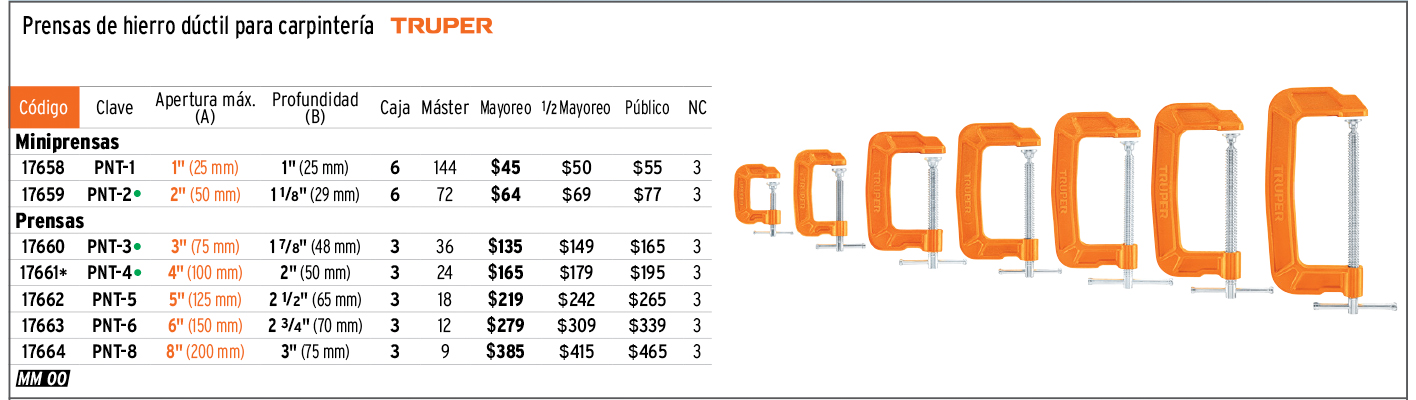Viewport: 1416px width, 400px height.
Task: Click the MM 00 badge
Action: [43, 378]
